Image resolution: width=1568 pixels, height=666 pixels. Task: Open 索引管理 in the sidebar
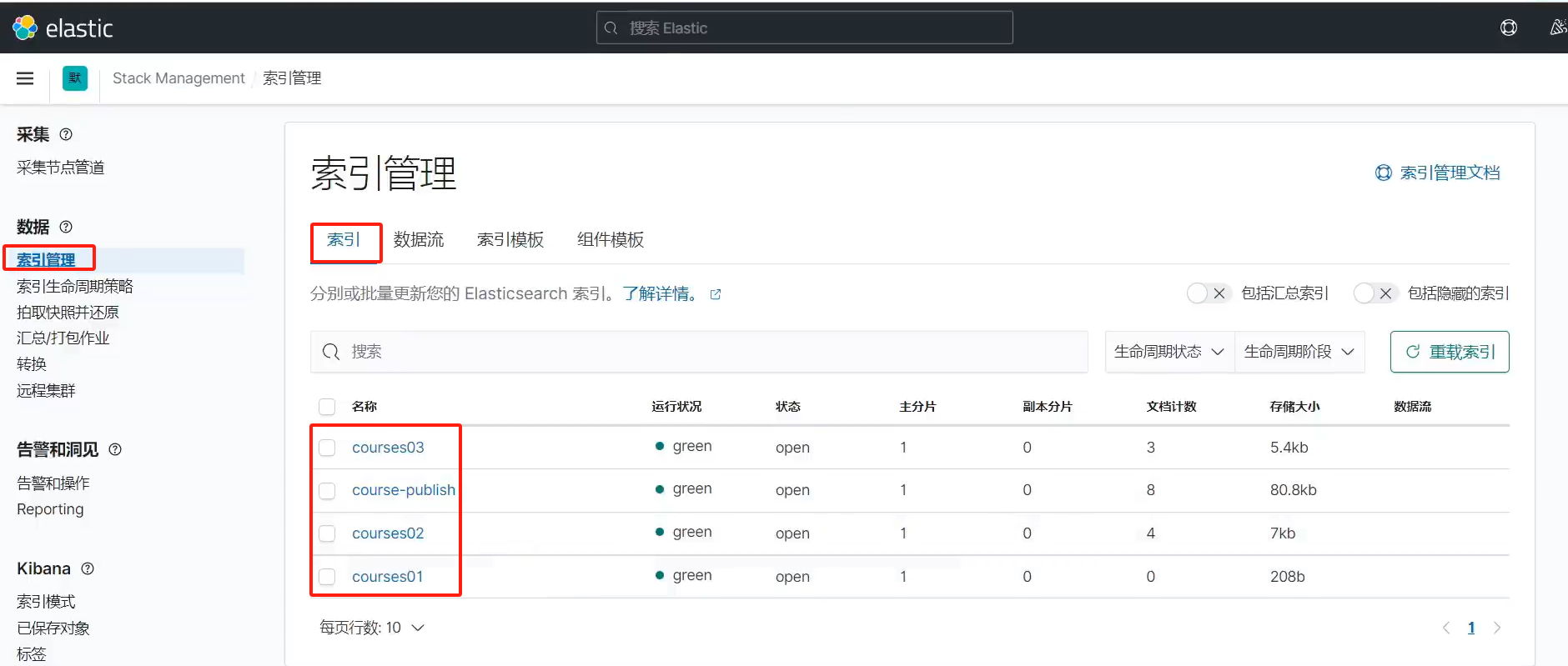[46, 260]
